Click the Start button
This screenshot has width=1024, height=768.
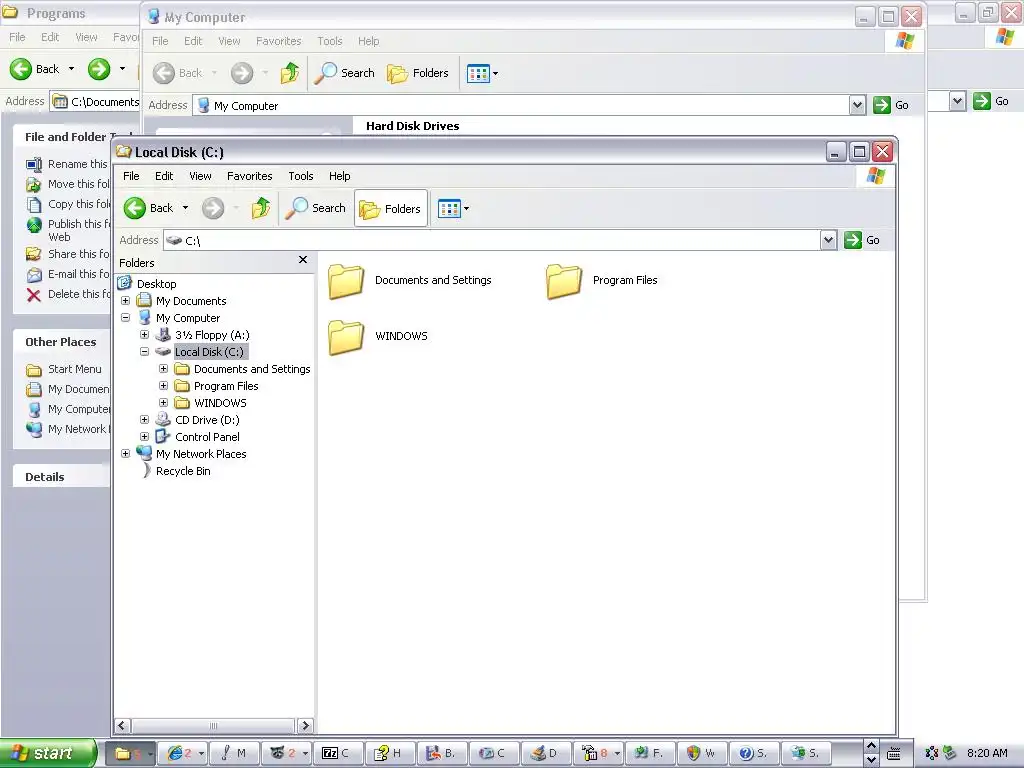48,753
